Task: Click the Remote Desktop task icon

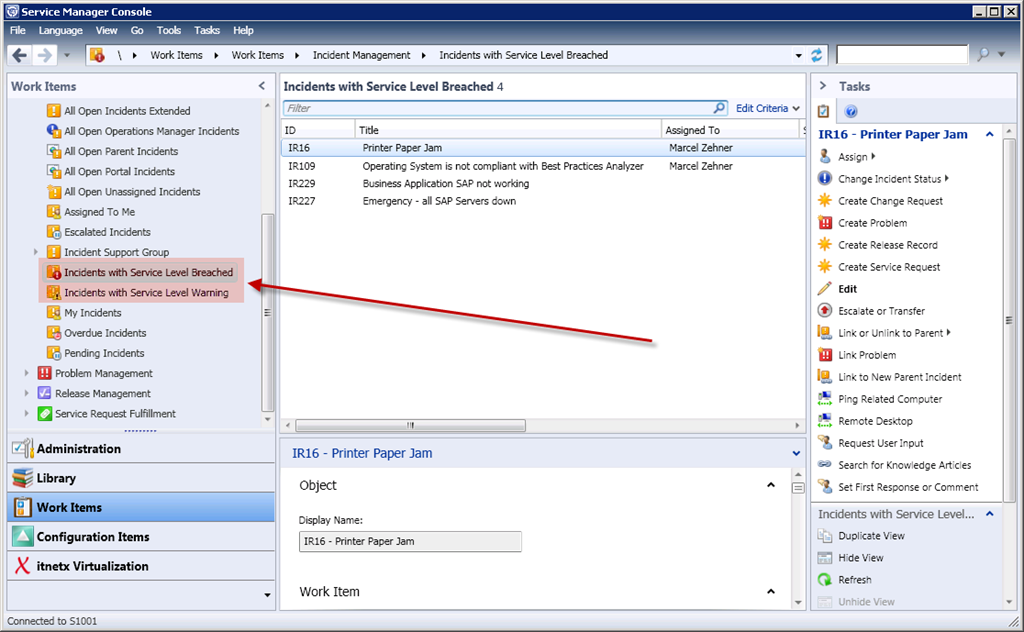Action: [825, 421]
